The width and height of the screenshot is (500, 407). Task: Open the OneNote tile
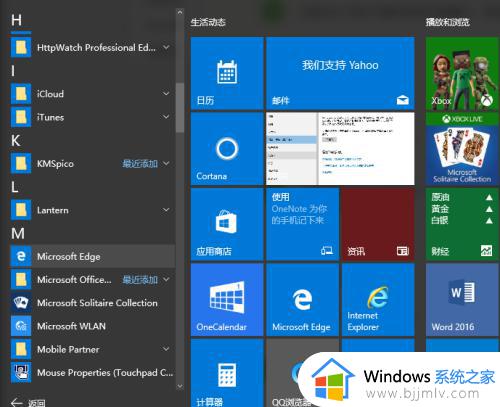302,224
